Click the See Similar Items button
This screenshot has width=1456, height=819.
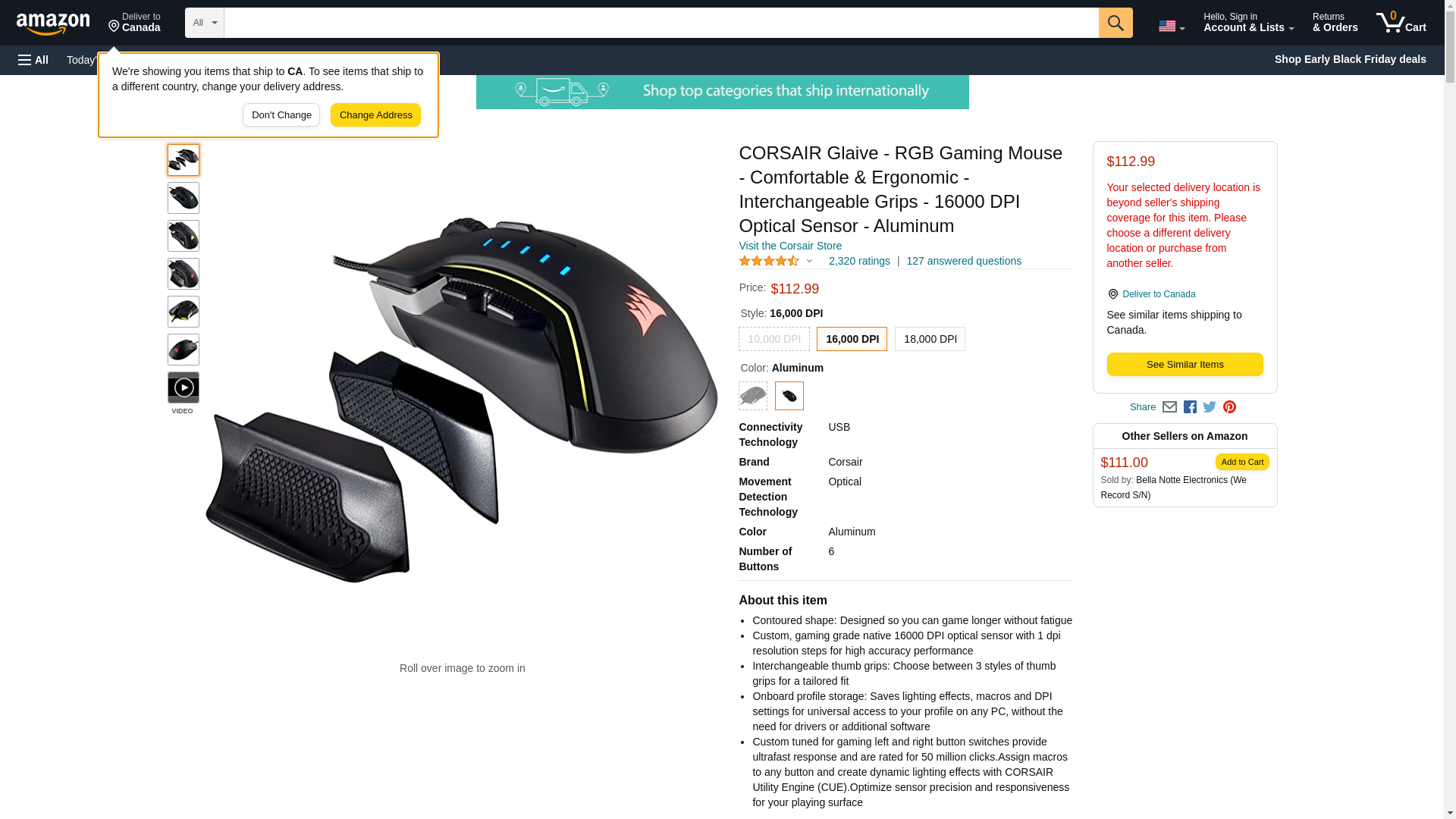[x=1185, y=365]
